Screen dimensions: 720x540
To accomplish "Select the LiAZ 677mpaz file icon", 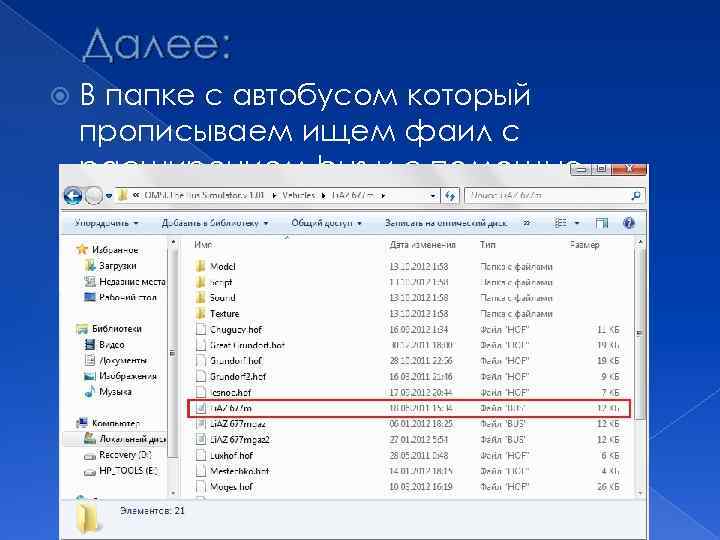I will [200, 424].
